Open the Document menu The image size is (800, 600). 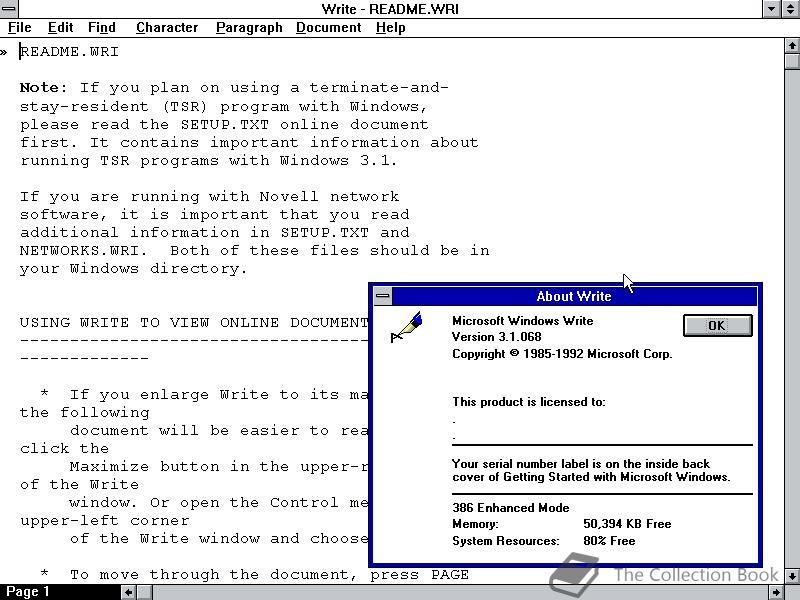(329, 28)
